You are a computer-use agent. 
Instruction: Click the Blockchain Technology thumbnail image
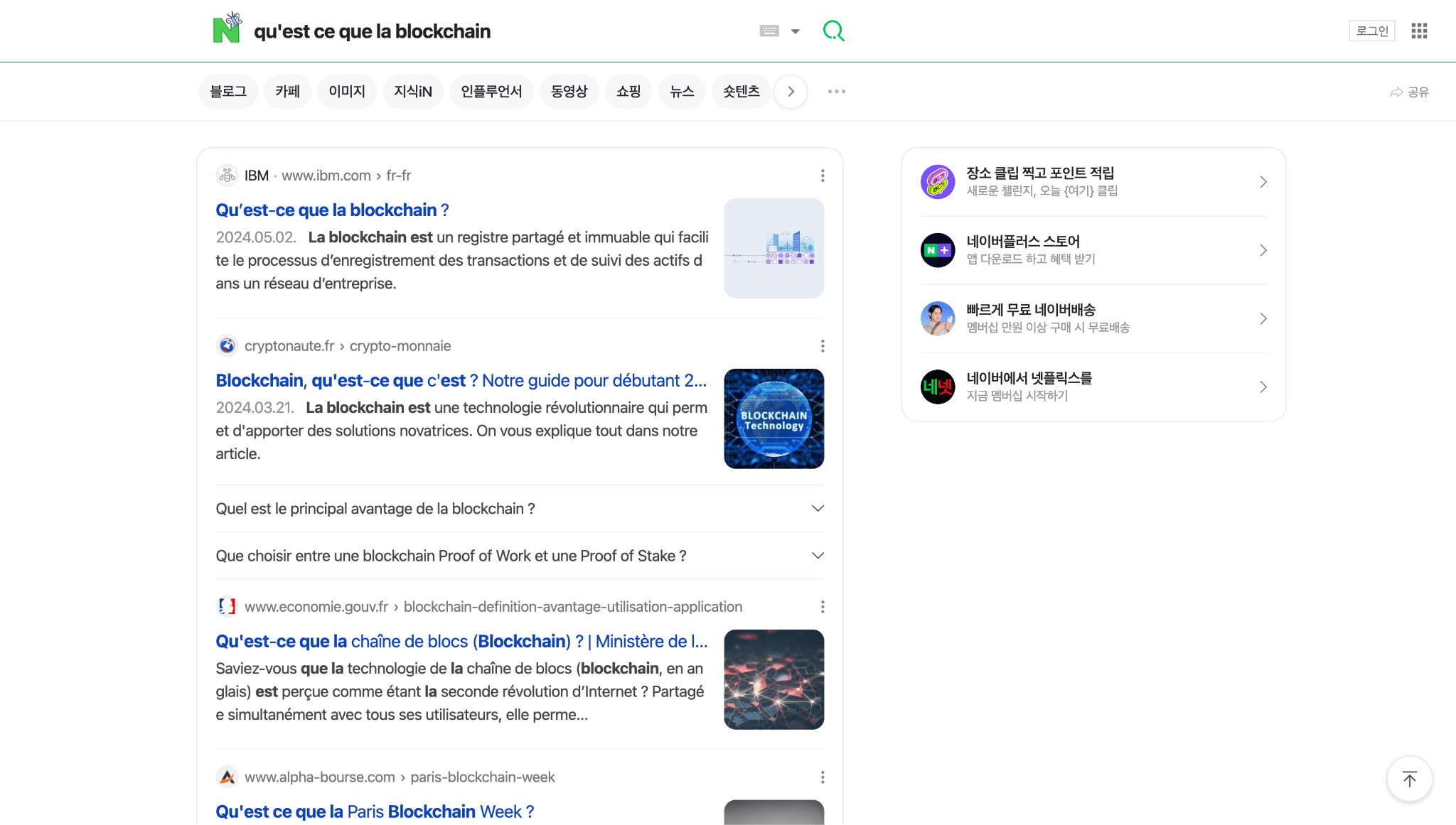(x=774, y=419)
